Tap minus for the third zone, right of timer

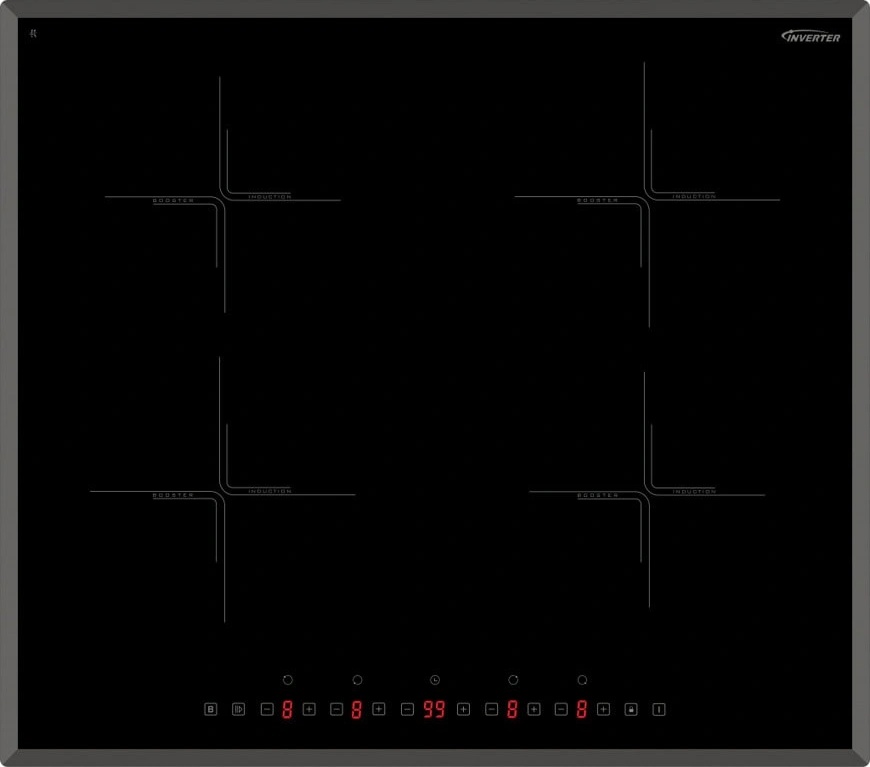[492, 709]
